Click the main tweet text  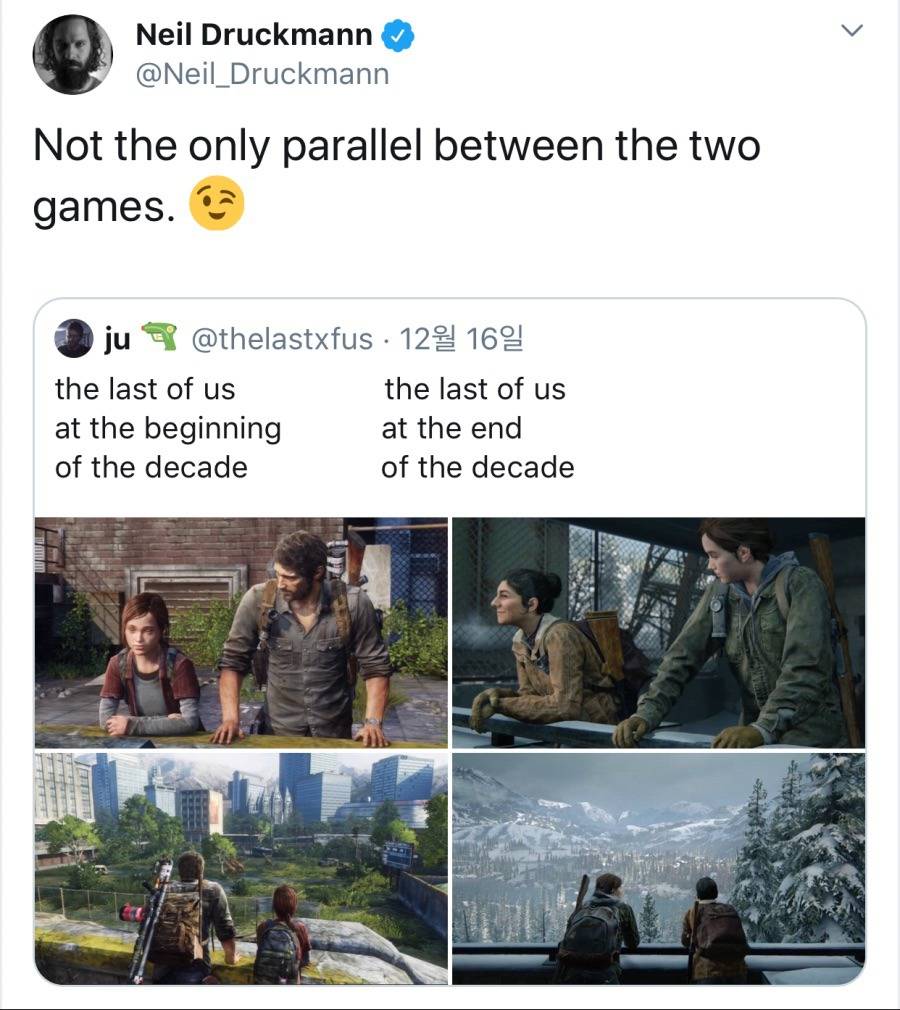point(397,176)
